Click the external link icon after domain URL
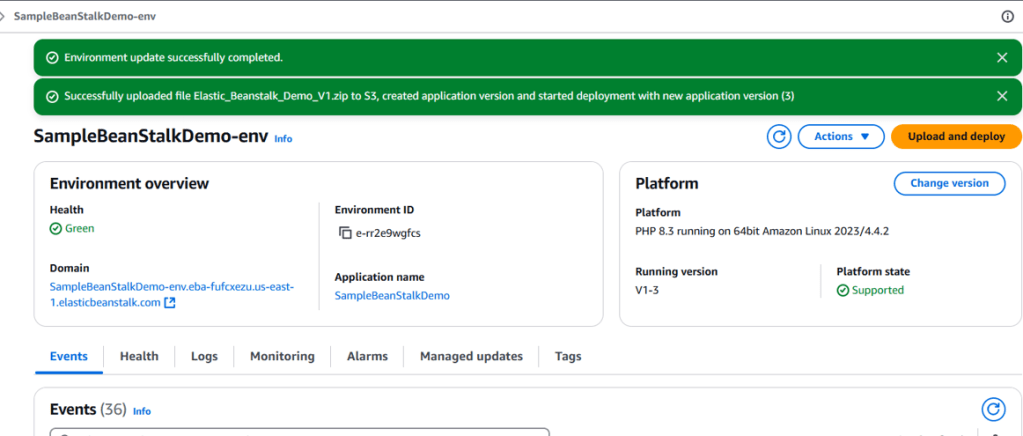Screen dimensions: 1023x436 [170, 303]
